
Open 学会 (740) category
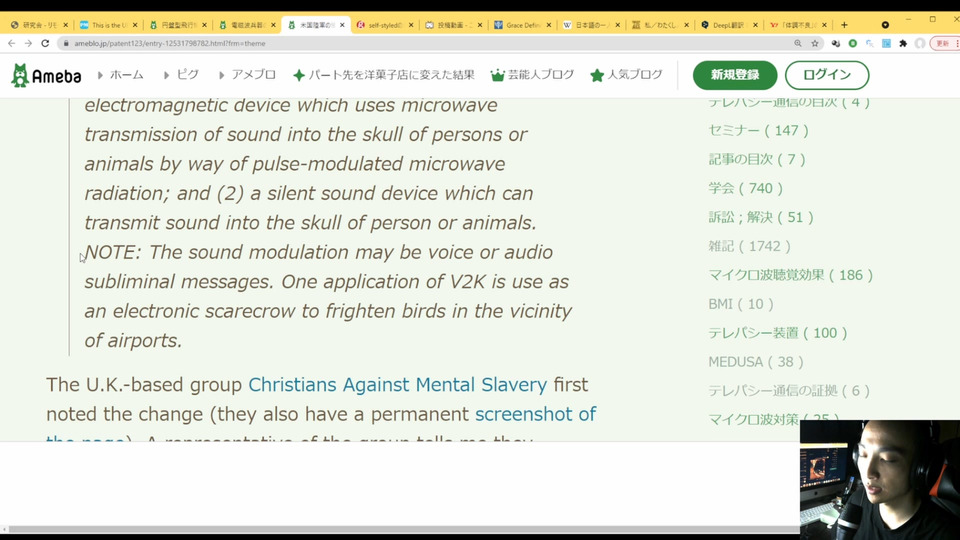click(746, 188)
